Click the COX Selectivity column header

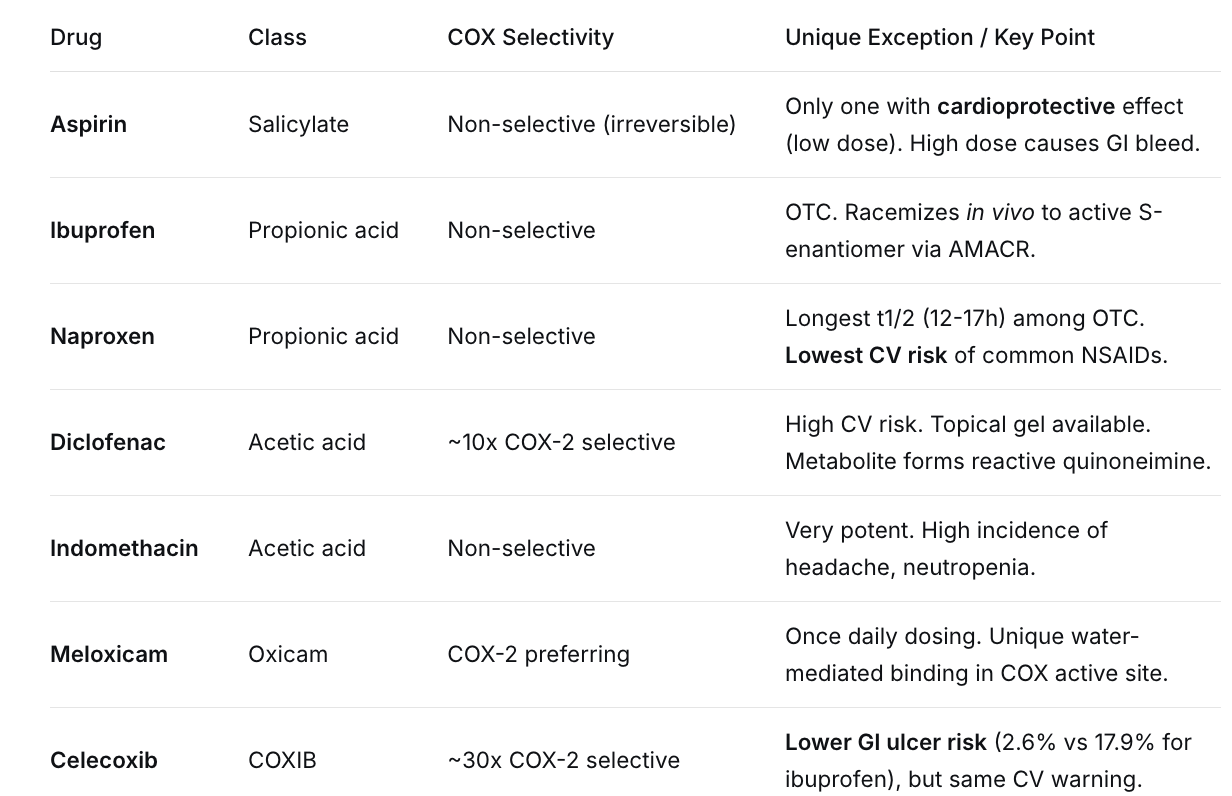click(x=530, y=38)
